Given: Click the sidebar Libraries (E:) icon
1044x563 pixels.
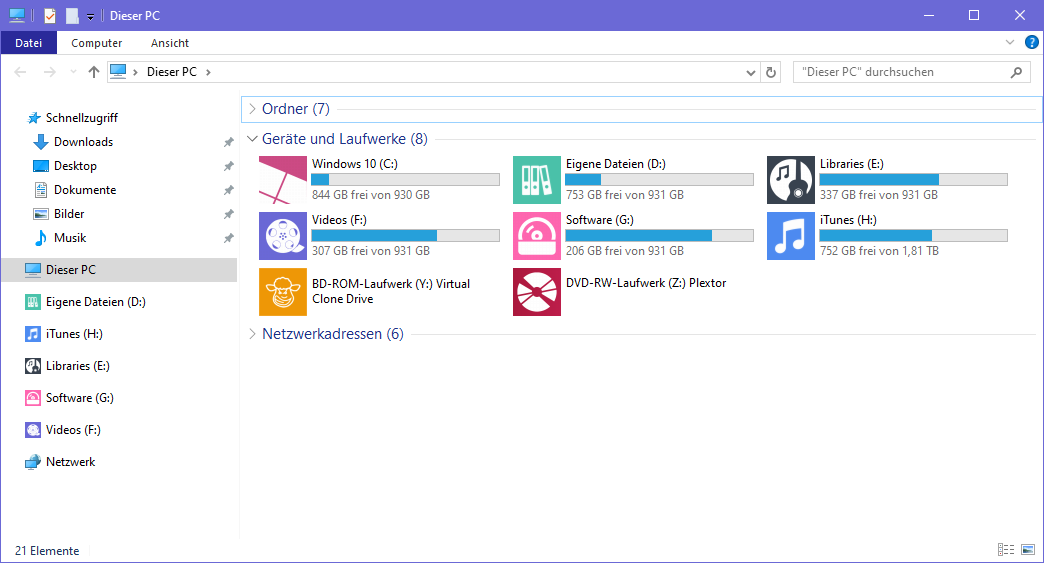Looking at the screenshot, I should click(33, 365).
